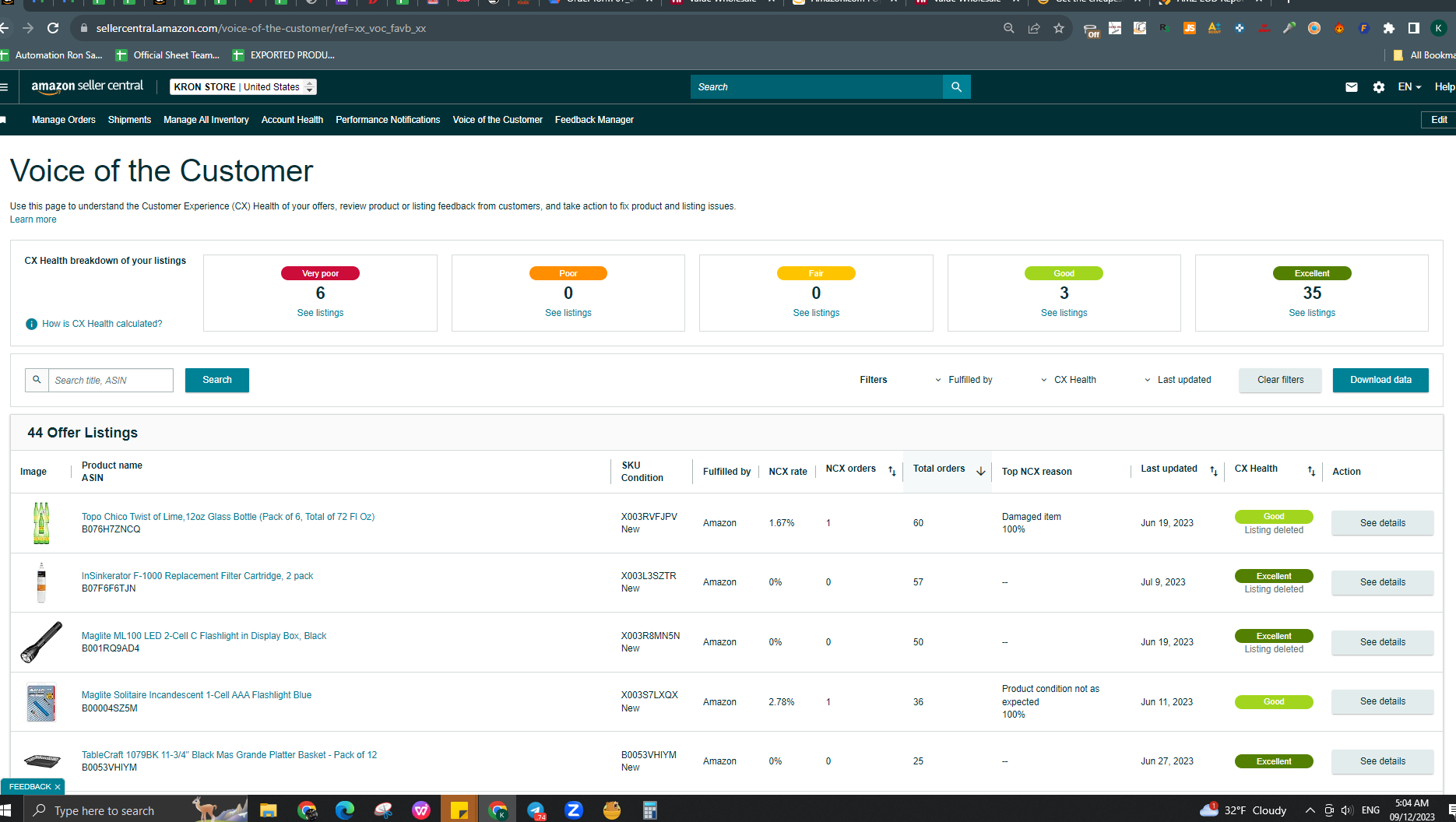Open the Jungle Scout JS extension
The height and width of the screenshot is (822, 1456).
point(1190,28)
